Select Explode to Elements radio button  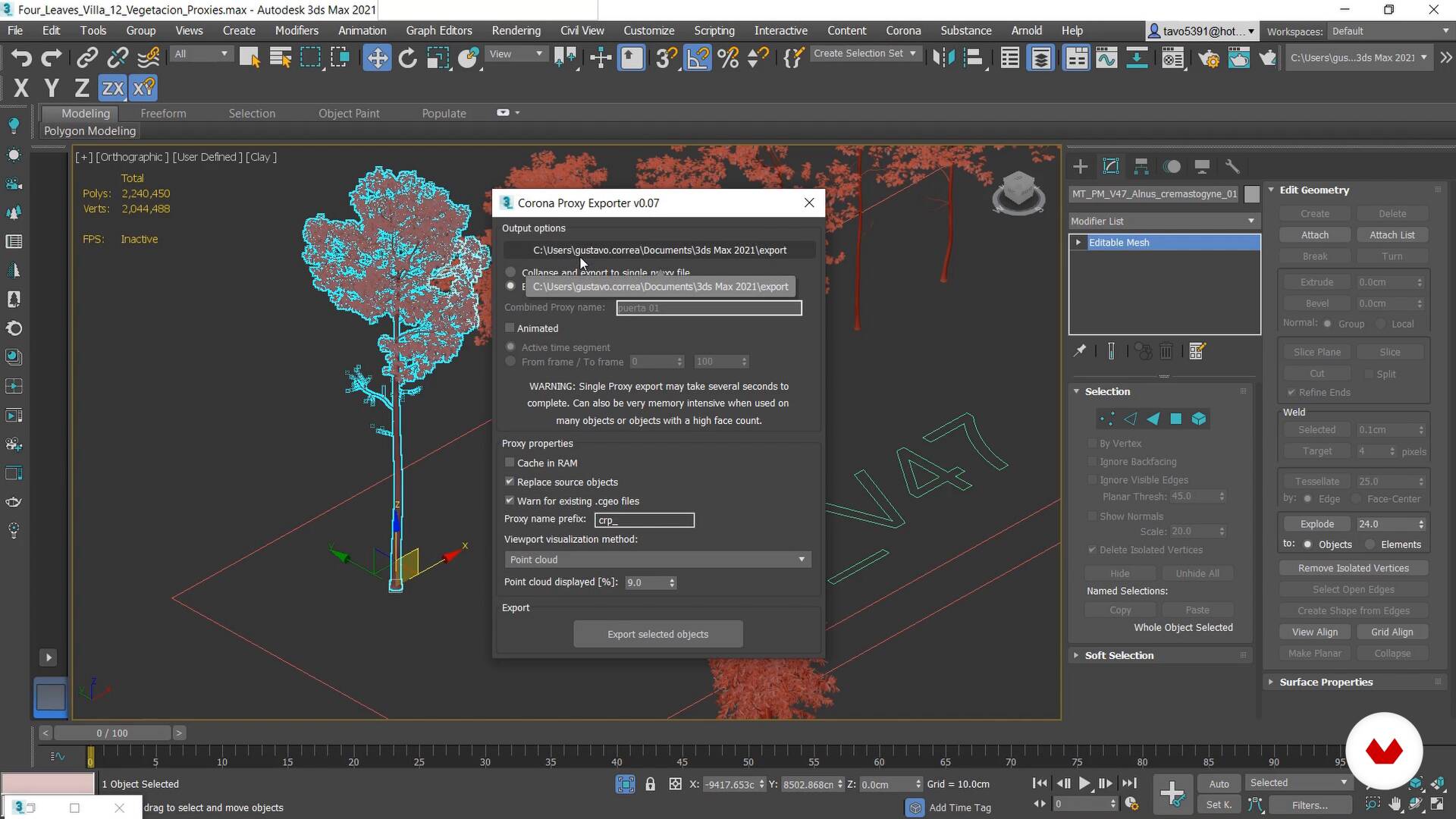(1370, 544)
